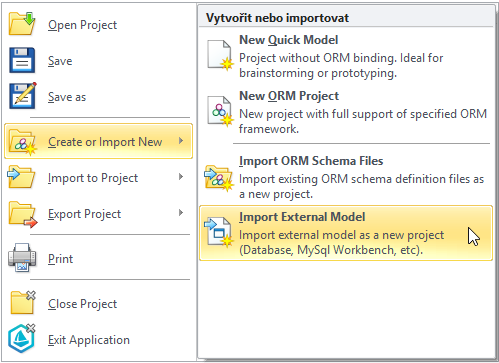The height and width of the screenshot is (363, 499).
Task: Click the Create or Import New folder icon
Action: pos(23,142)
